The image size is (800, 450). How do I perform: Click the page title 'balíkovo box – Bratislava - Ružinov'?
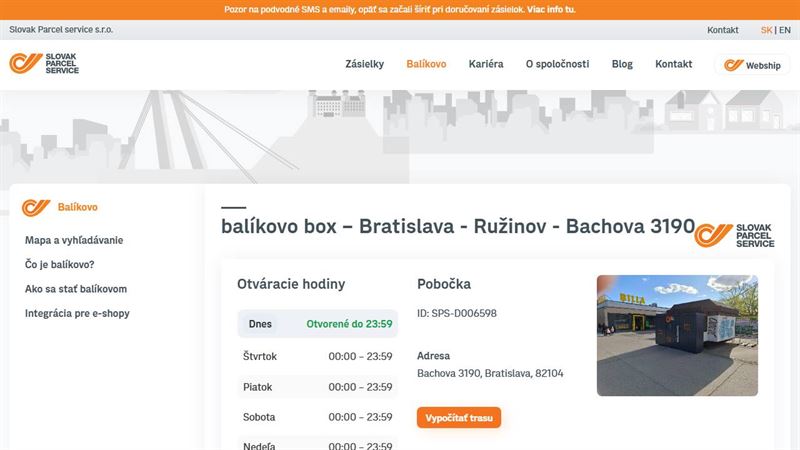point(458,227)
